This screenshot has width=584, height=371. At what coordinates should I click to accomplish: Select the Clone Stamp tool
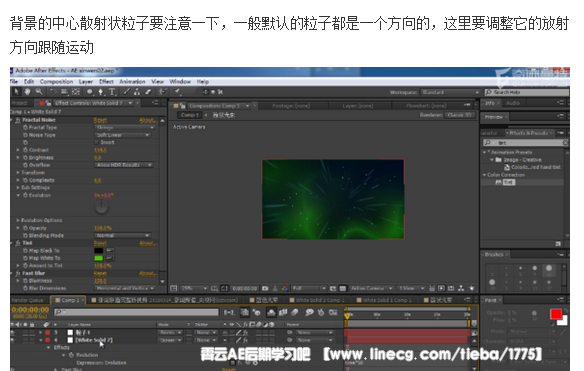(x=137, y=91)
